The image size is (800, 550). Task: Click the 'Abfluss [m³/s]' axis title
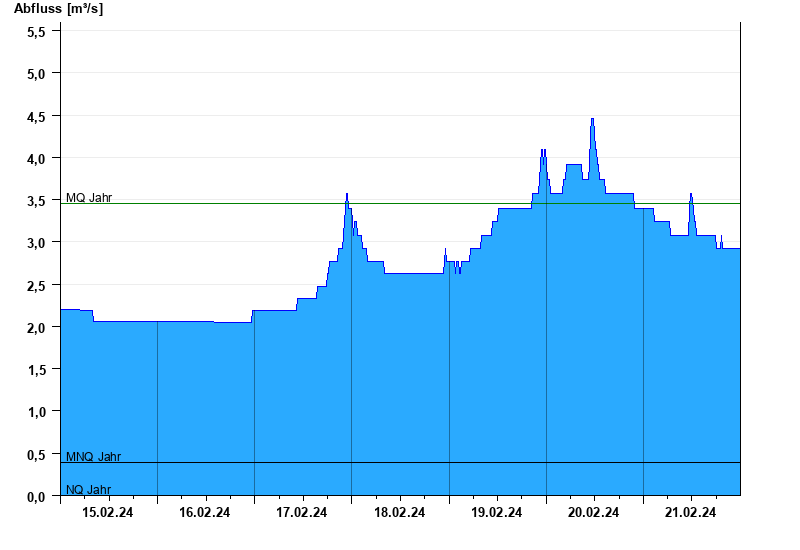[58, 9]
